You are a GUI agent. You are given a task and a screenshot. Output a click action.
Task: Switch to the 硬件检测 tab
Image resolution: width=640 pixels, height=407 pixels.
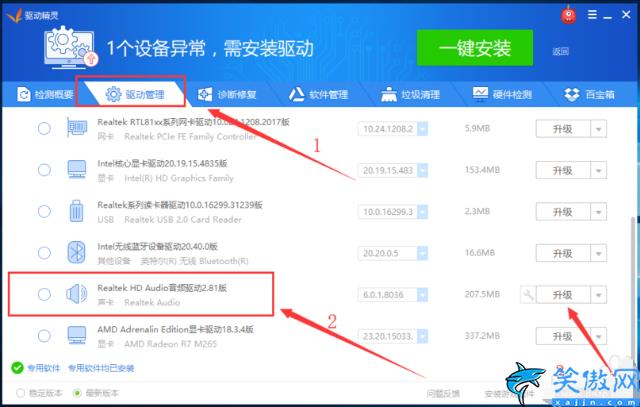point(502,95)
